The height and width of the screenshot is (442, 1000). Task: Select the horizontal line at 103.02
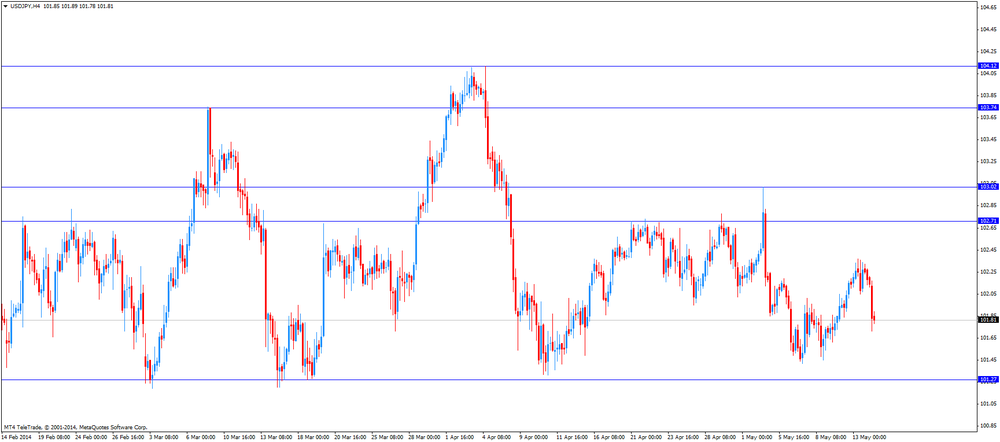point(488,187)
